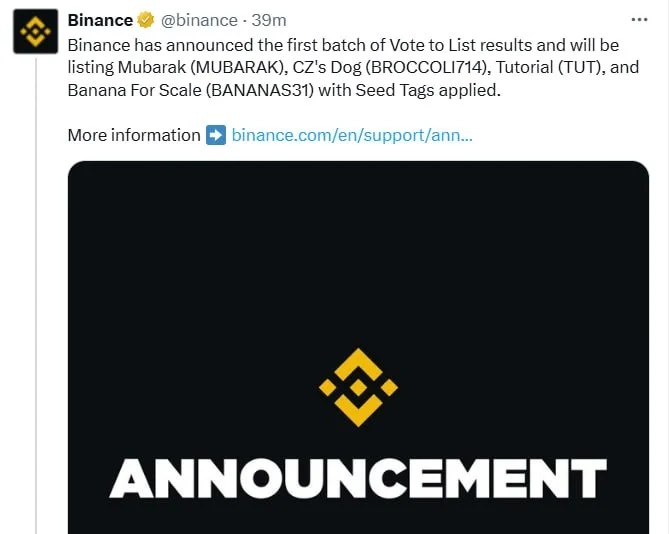Click the yellow Binance logo in image
Viewport: 670px width, 534px height.
[x=358, y=387]
